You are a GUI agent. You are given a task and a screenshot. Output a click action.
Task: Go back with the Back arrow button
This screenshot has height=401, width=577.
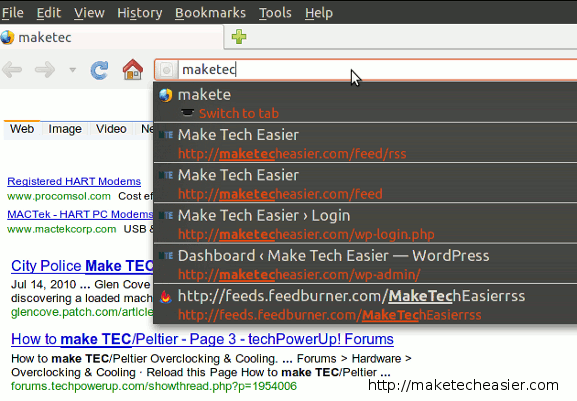12,70
